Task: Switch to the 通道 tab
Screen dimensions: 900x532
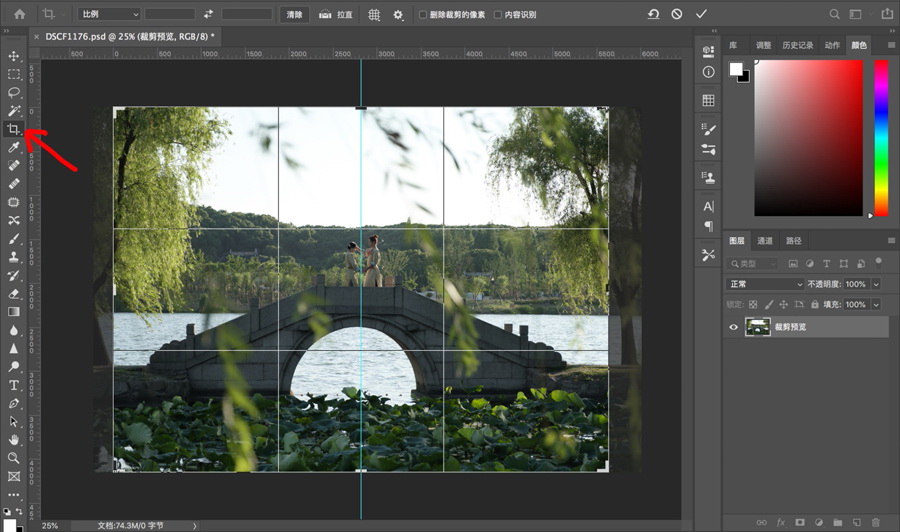Action: pyautogui.click(x=764, y=241)
